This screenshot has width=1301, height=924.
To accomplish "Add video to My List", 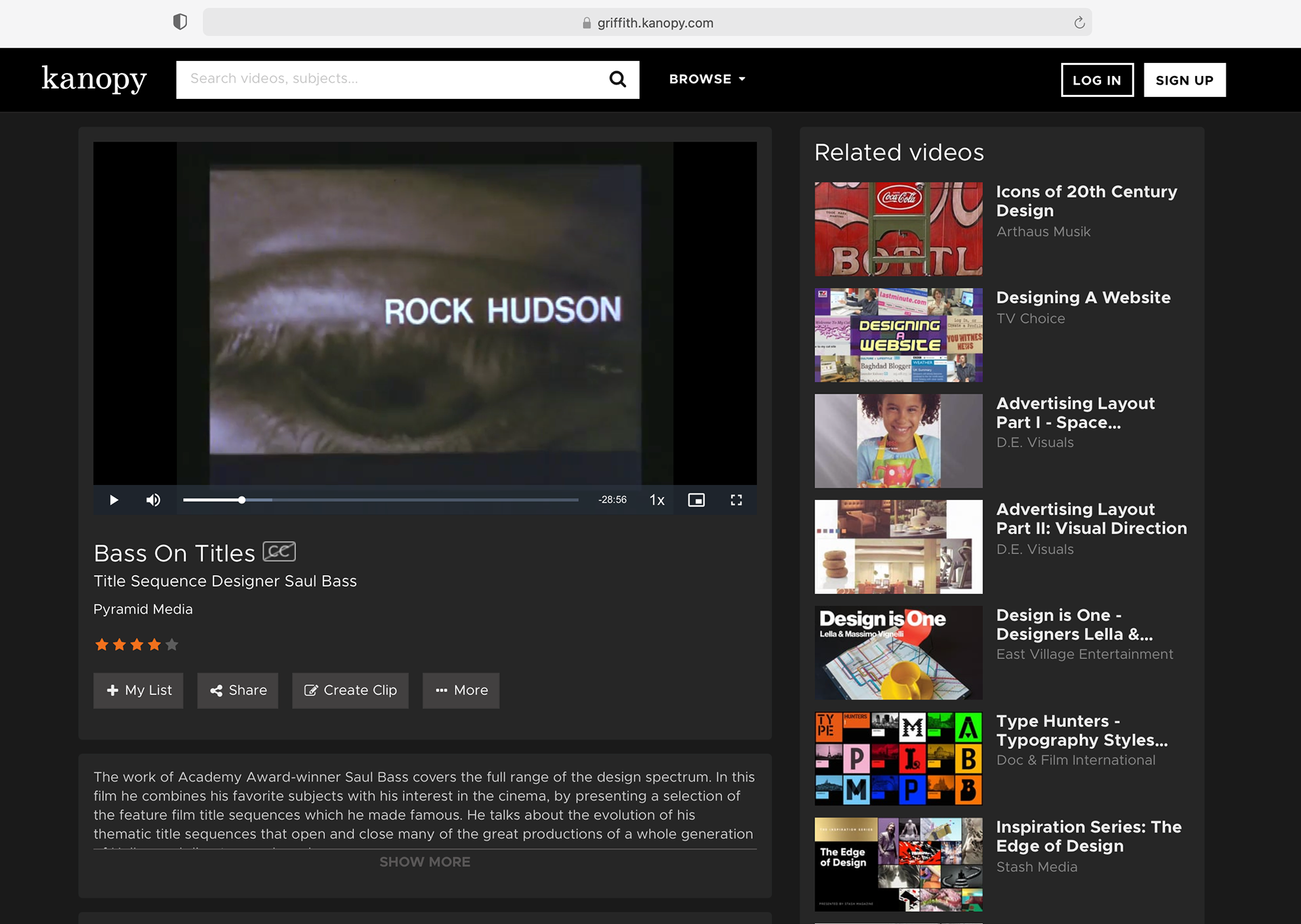I will 138,690.
